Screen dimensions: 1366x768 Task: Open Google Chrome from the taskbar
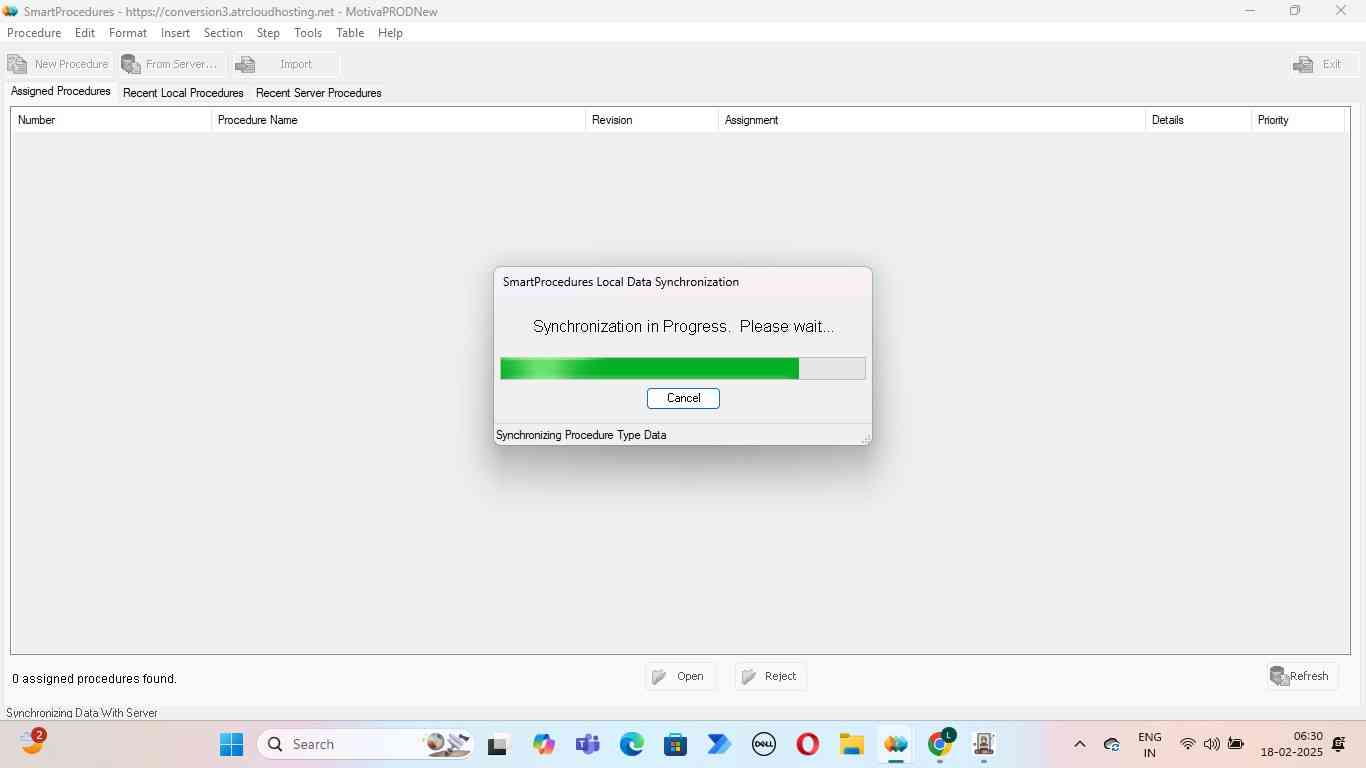pos(939,744)
